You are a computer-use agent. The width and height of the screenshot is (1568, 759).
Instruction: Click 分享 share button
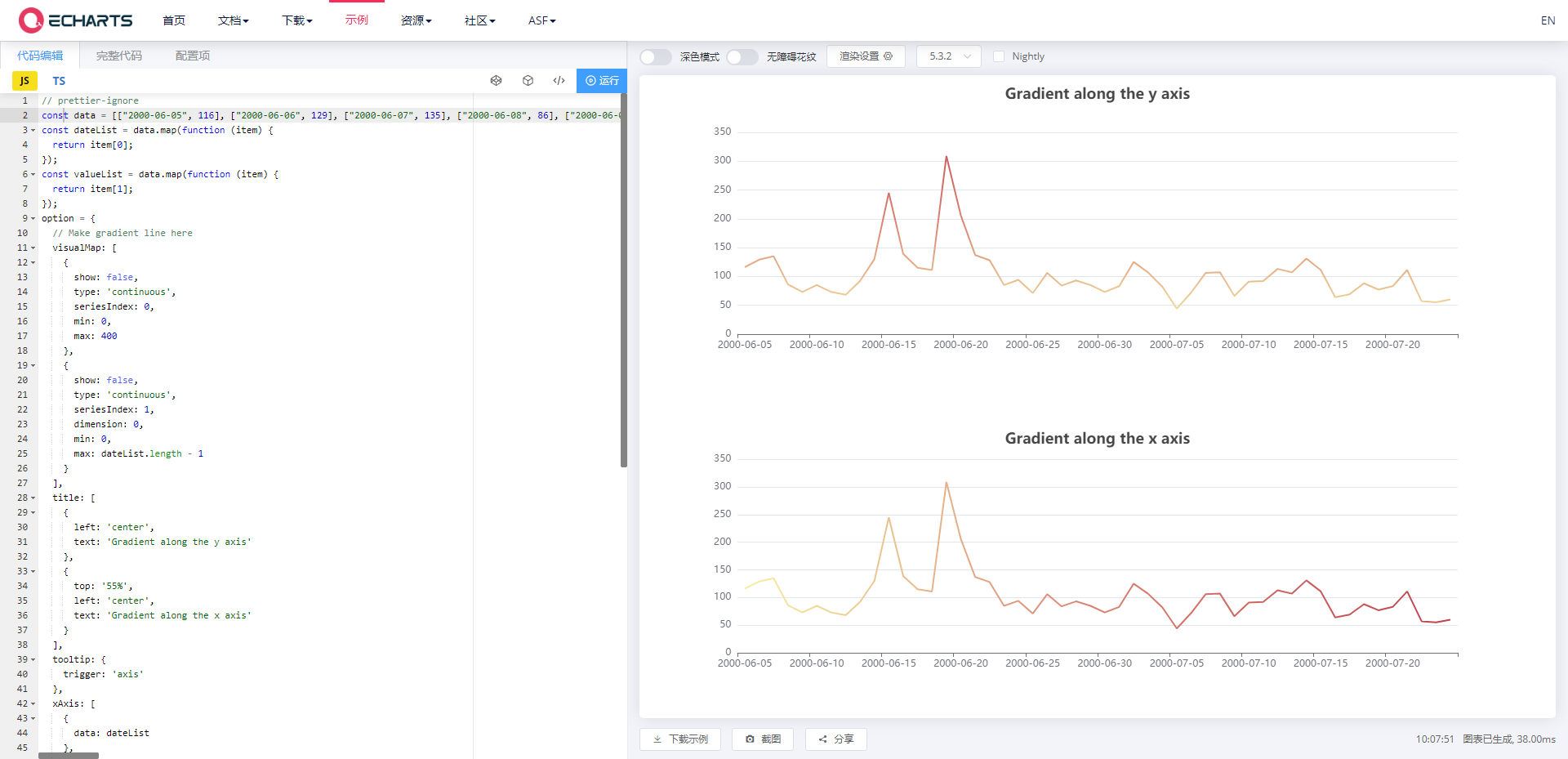coord(835,739)
